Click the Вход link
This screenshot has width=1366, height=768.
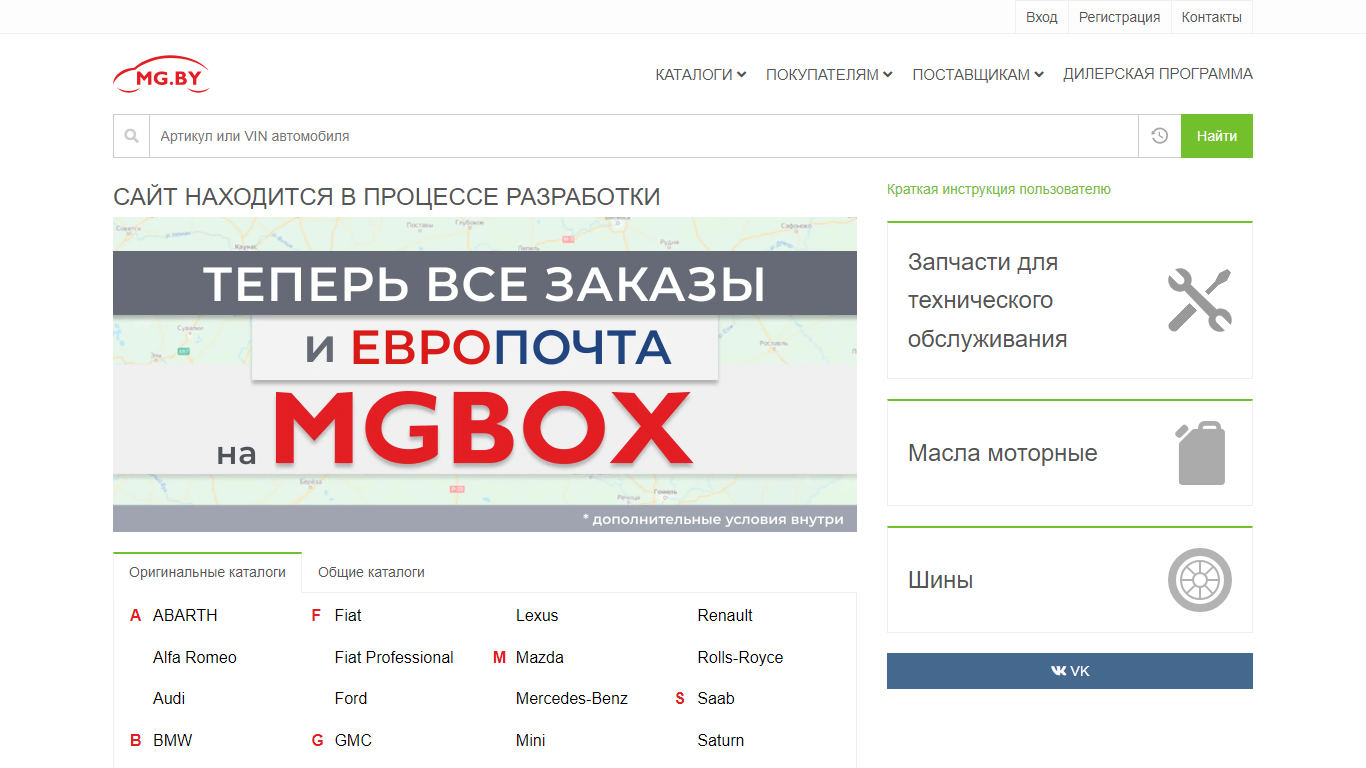pos(1041,17)
